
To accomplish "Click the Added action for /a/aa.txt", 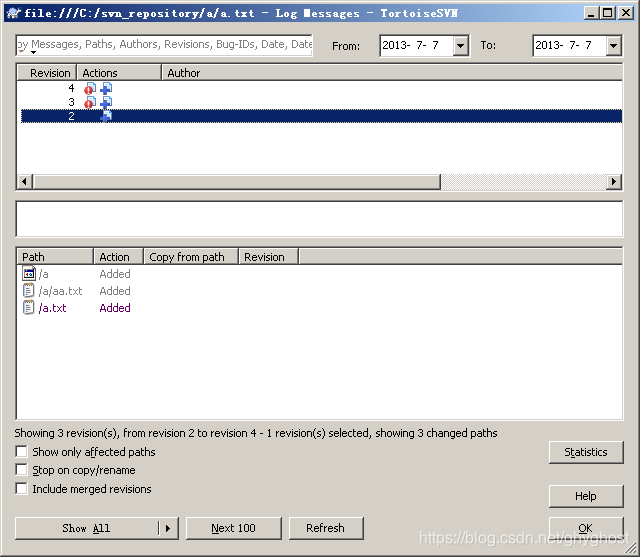I will click(x=115, y=291).
